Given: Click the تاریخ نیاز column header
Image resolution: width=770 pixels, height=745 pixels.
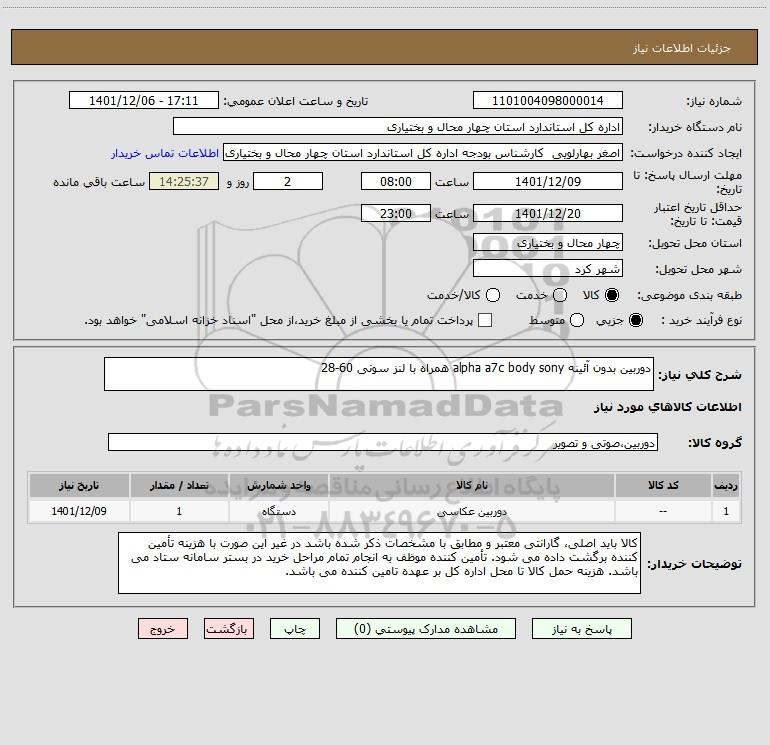Looking at the screenshot, I should (x=79, y=485).
